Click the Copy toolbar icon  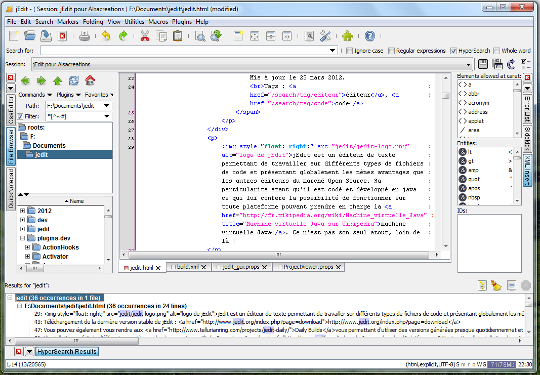[x=161, y=36]
